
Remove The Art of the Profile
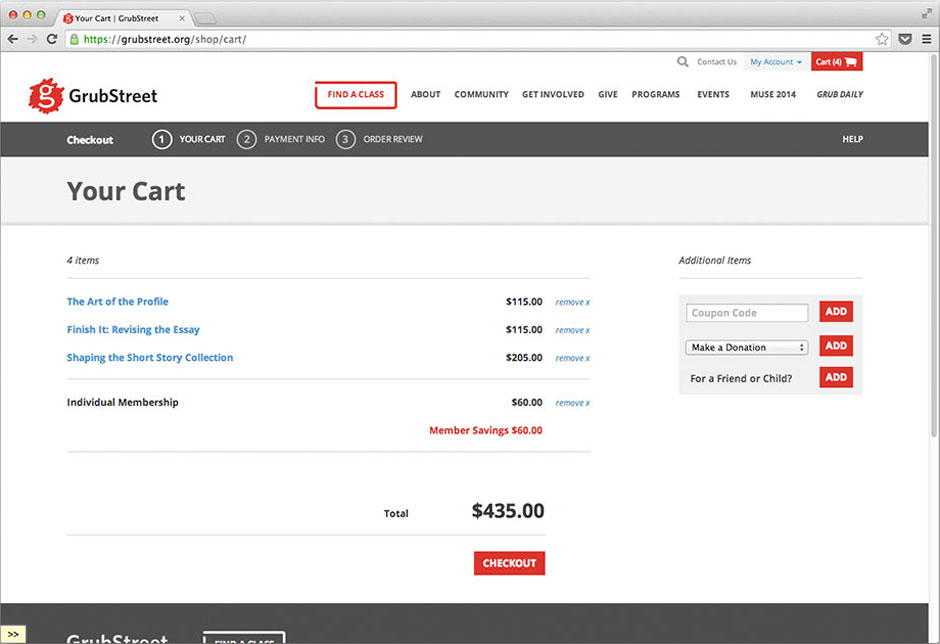[573, 302]
